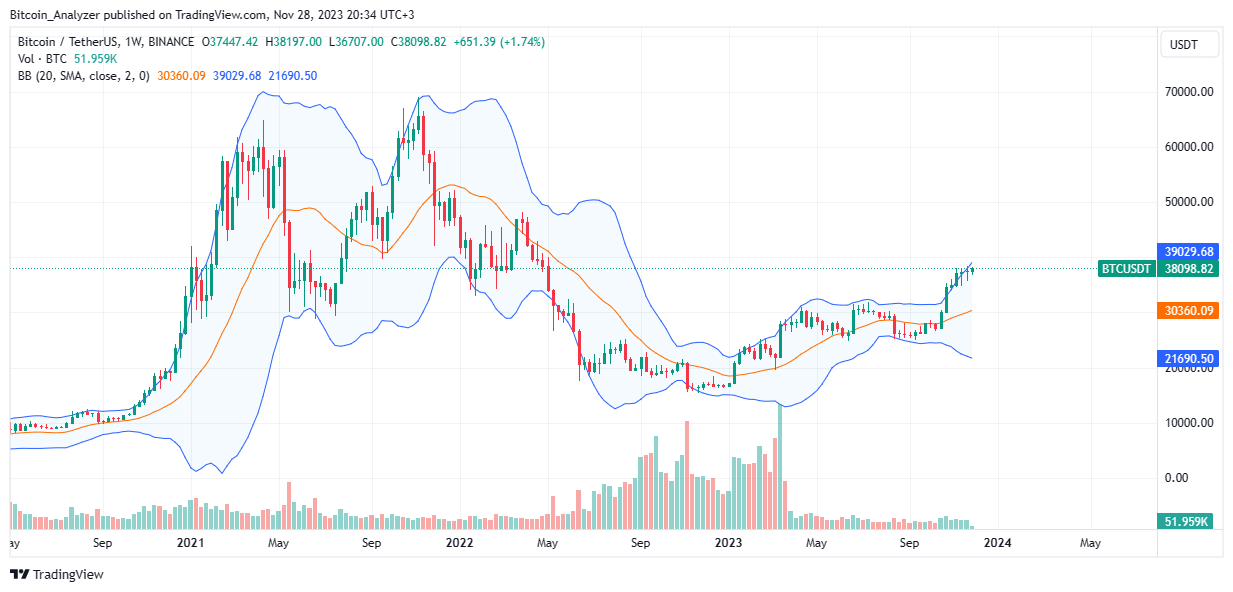Click the TradingView logo icon

(20, 574)
